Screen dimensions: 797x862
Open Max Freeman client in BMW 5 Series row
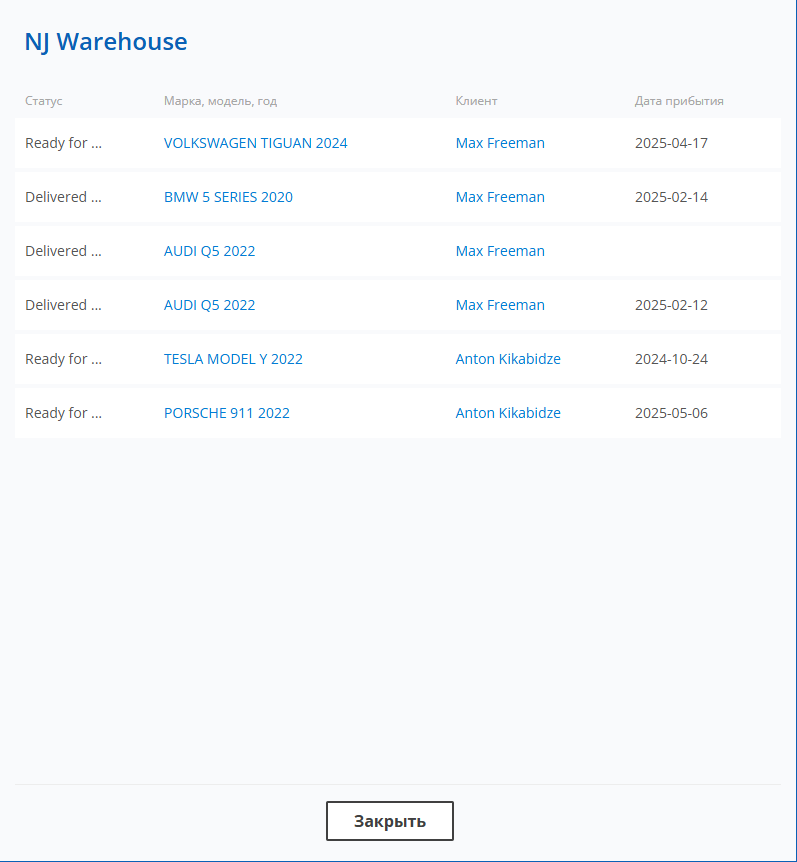tap(500, 197)
